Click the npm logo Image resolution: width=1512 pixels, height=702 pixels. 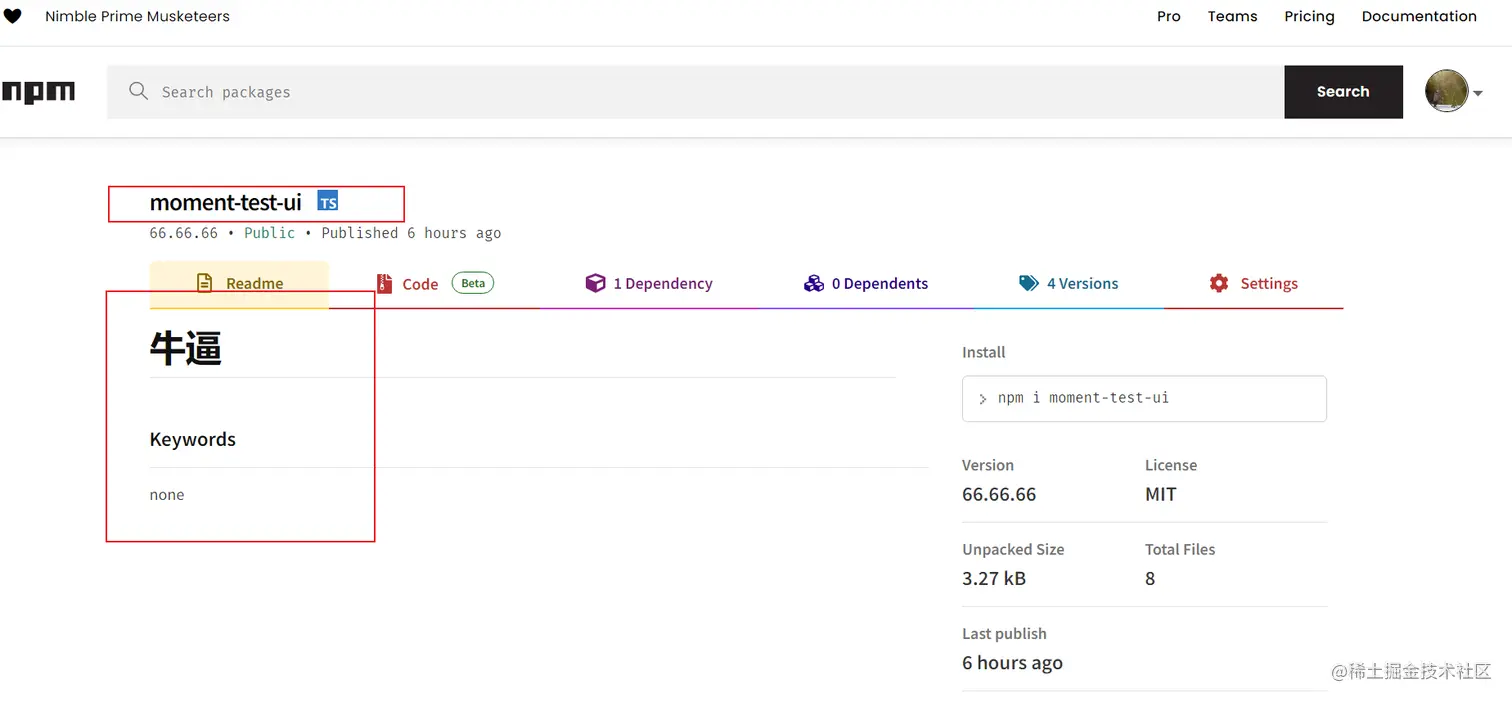[x=38, y=92]
